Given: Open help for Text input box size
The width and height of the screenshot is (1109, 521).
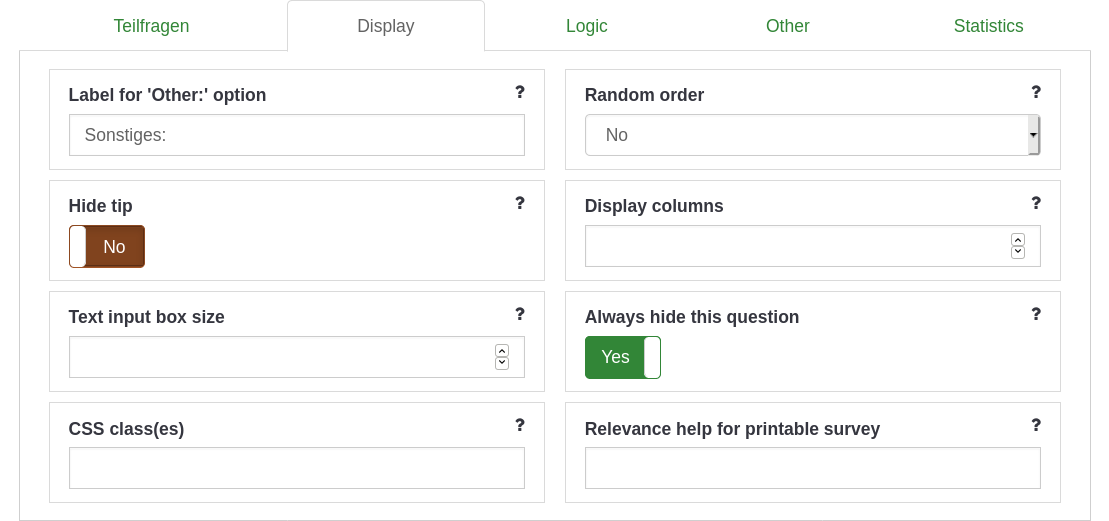Looking at the screenshot, I should click(520, 314).
